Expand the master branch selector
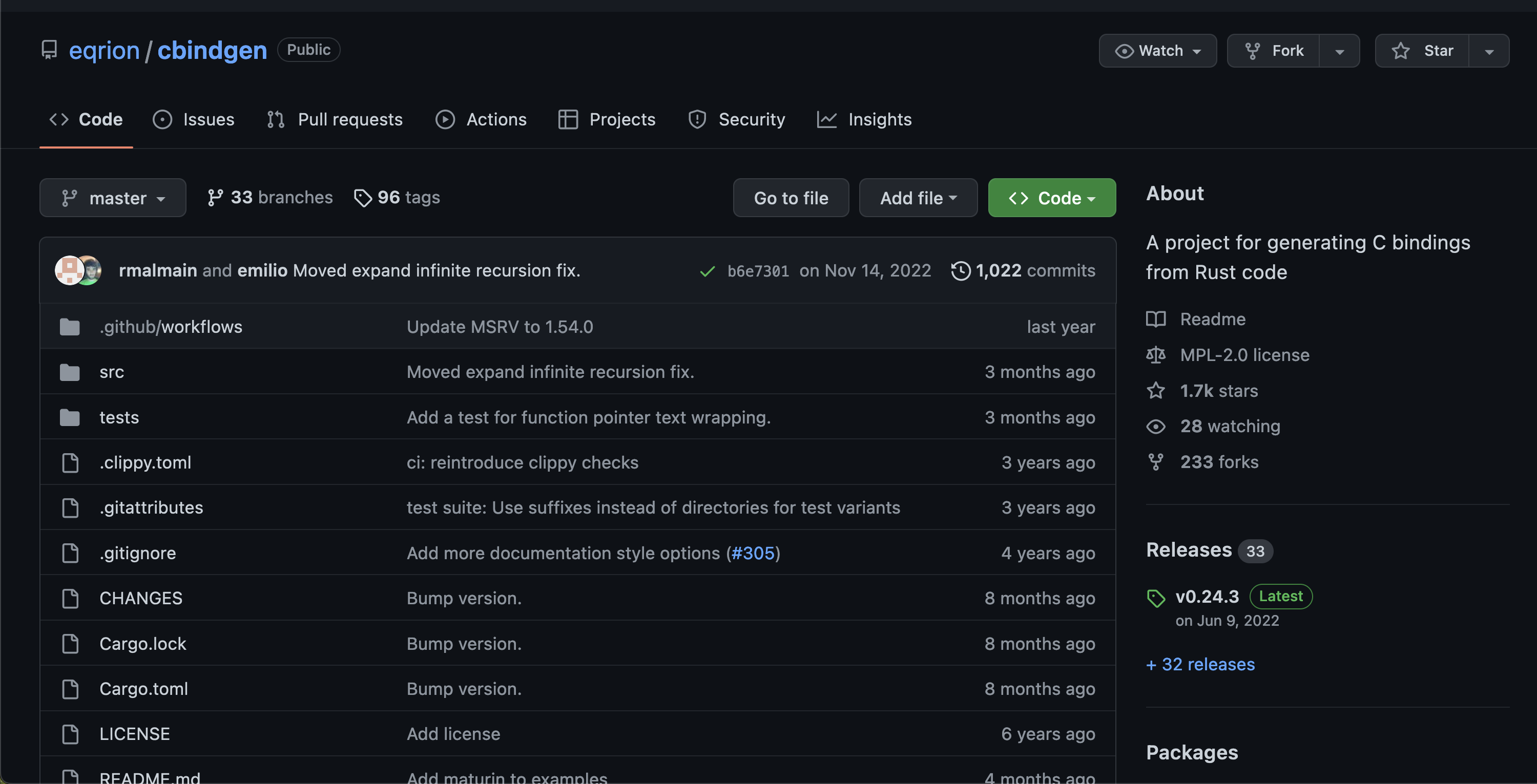The height and width of the screenshot is (784, 1537). [x=113, y=198]
